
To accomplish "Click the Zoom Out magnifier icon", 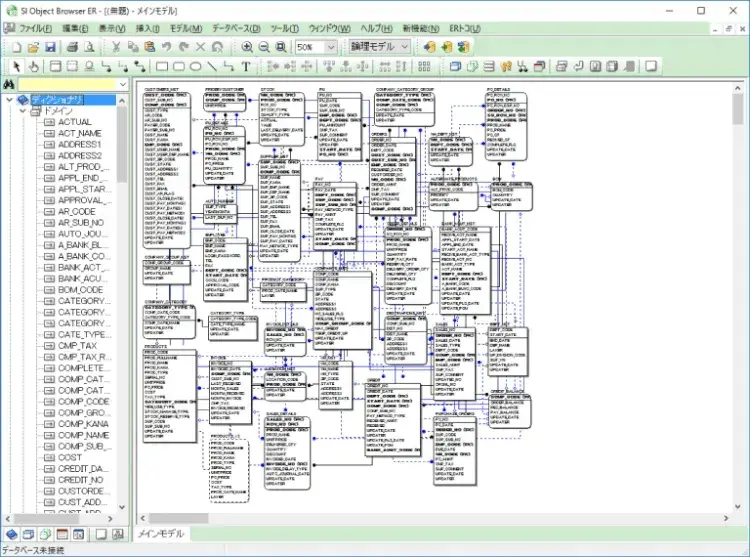I will pyautogui.click(x=263, y=46).
